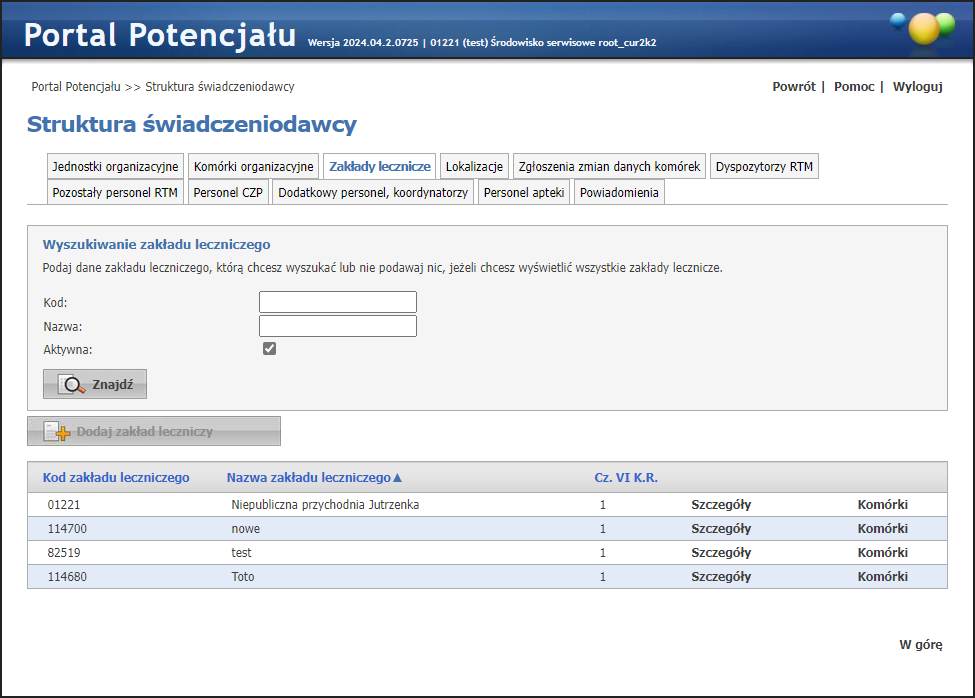Open Szczegóły for Niepubliczna przychodnia Jutrzenka

point(721,505)
